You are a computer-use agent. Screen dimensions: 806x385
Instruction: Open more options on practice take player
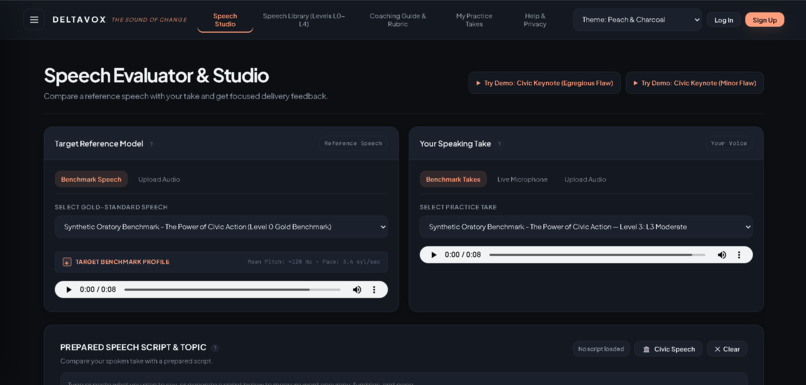pyautogui.click(x=739, y=255)
